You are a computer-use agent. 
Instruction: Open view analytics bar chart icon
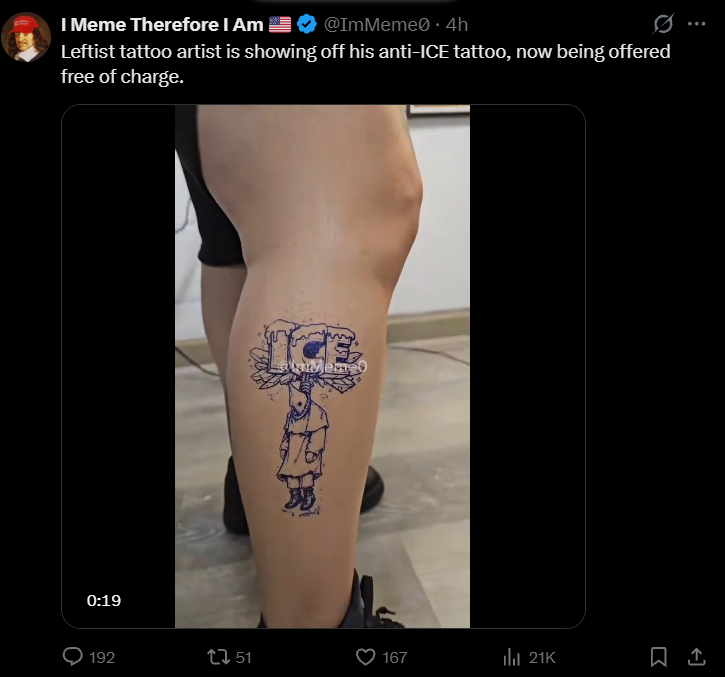511,657
